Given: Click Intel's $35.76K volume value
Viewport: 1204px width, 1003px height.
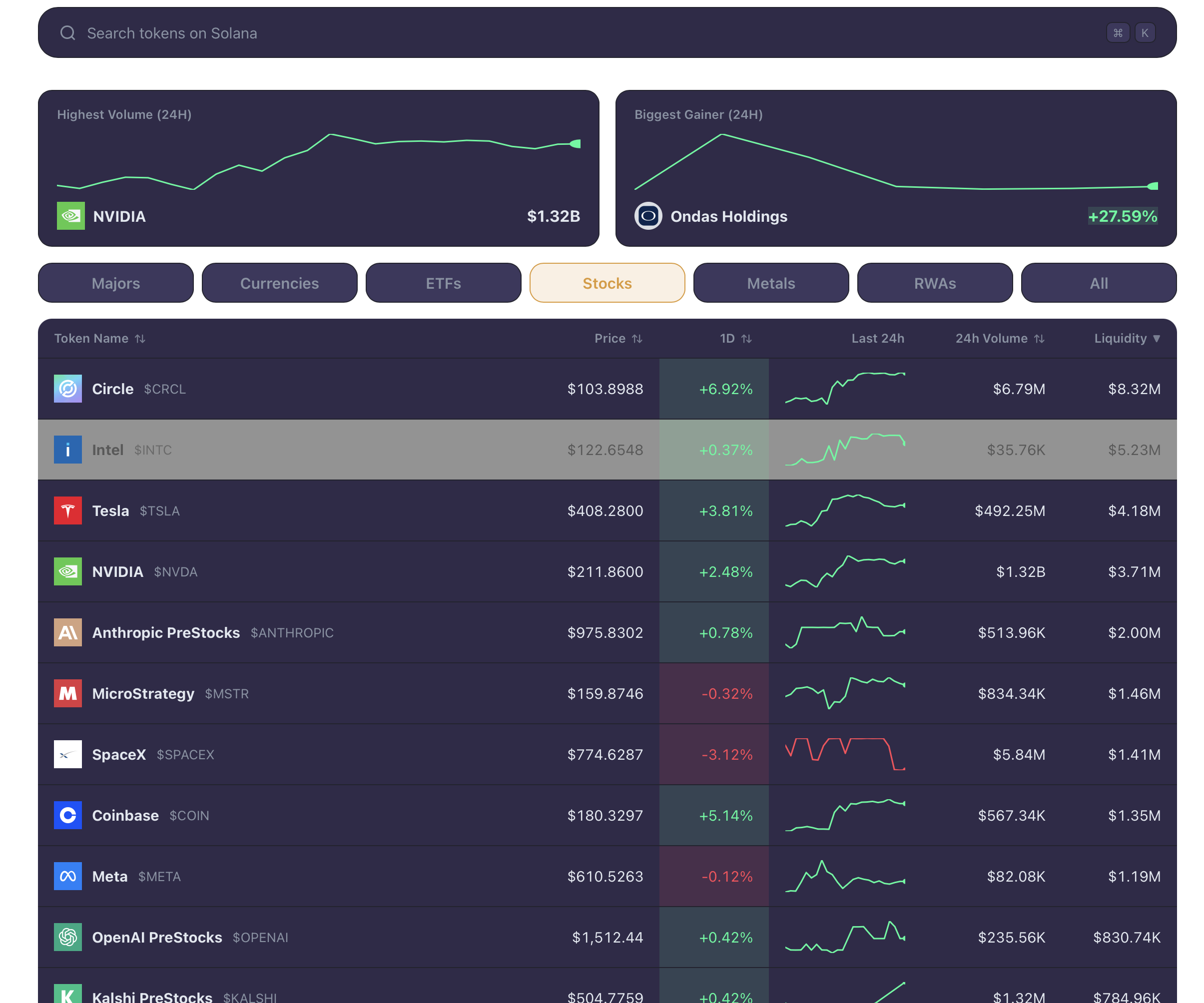Looking at the screenshot, I should (x=1016, y=450).
